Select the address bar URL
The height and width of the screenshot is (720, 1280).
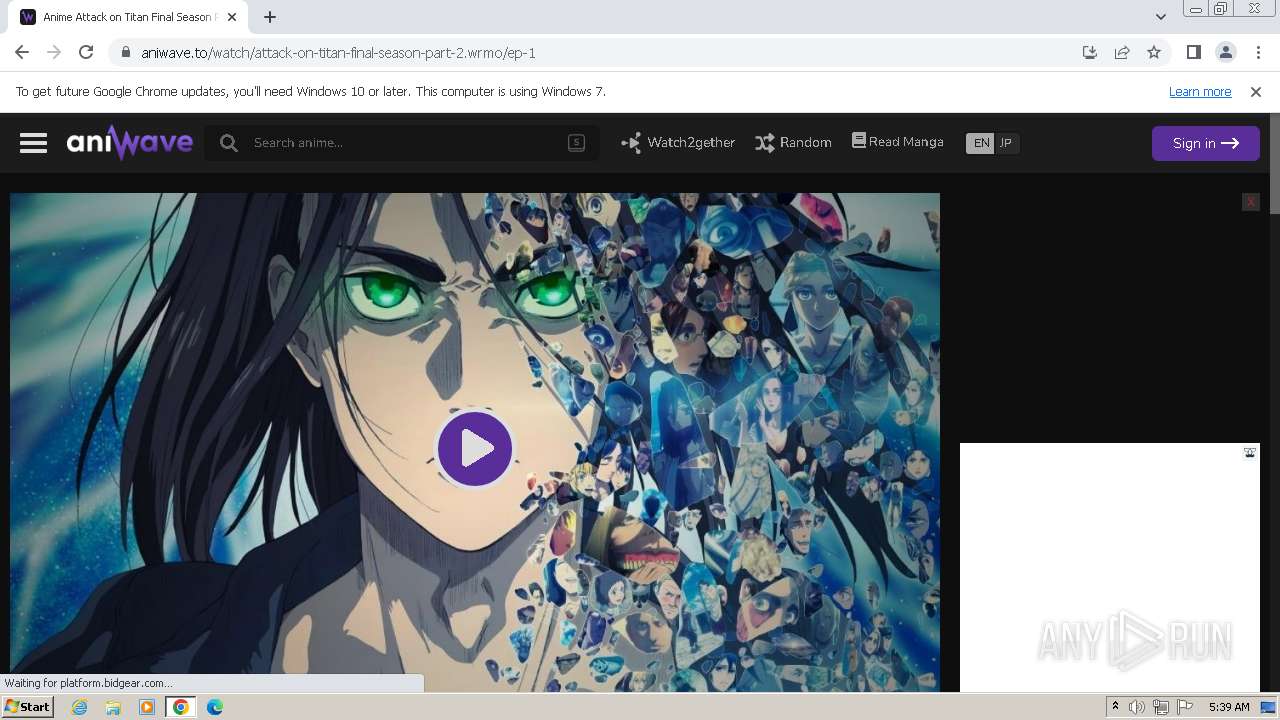pyautogui.click(x=338, y=53)
